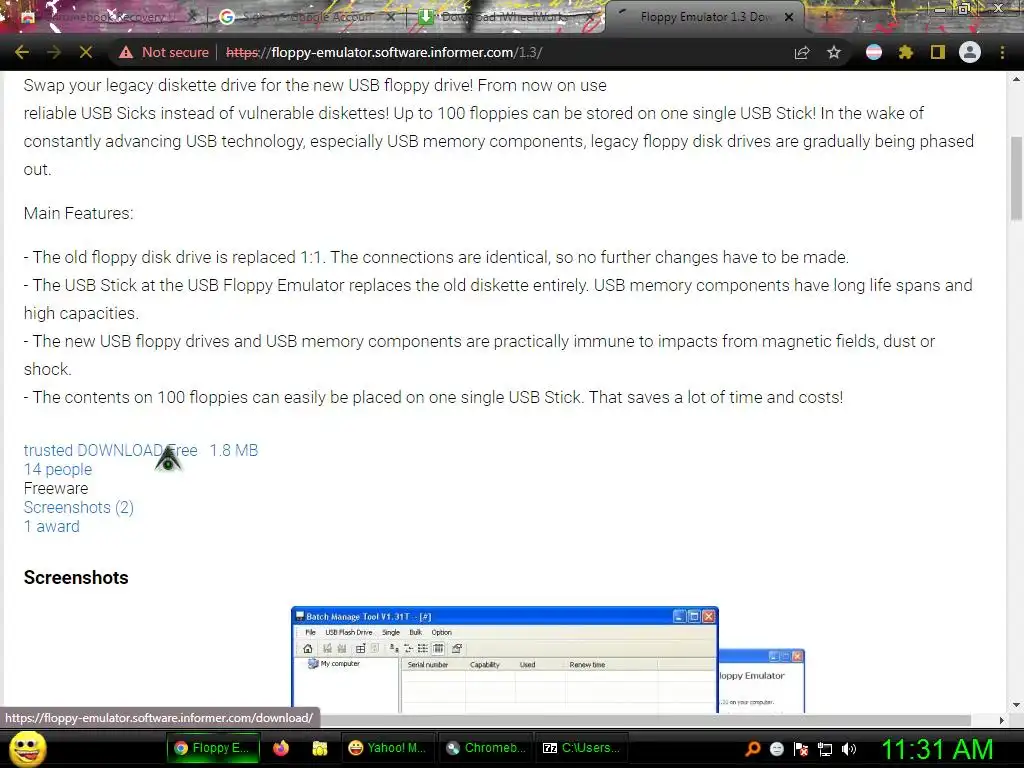Click the striped flag extension icon
This screenshot has width=1024, height=768.
click(874, 52)
